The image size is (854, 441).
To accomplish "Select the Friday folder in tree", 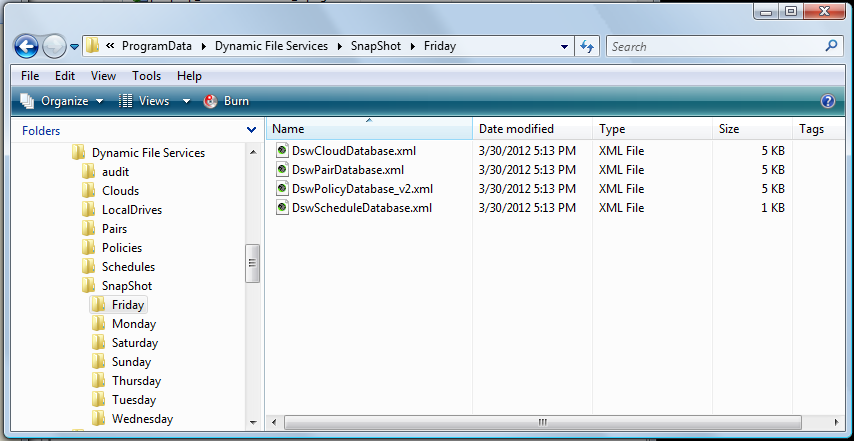I will pyautogui.click(x=118, y=305).
